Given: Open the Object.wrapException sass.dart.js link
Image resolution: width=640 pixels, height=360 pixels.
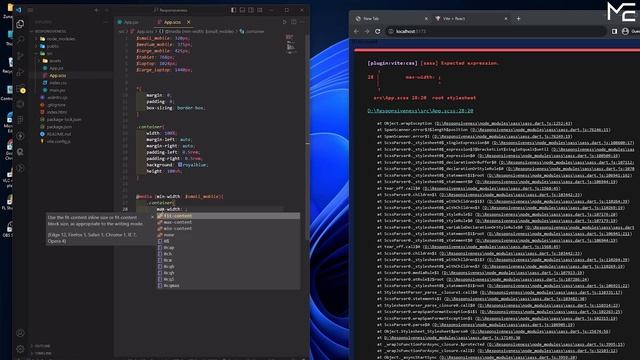Looking at the screenshot, I should pos(503,123).
